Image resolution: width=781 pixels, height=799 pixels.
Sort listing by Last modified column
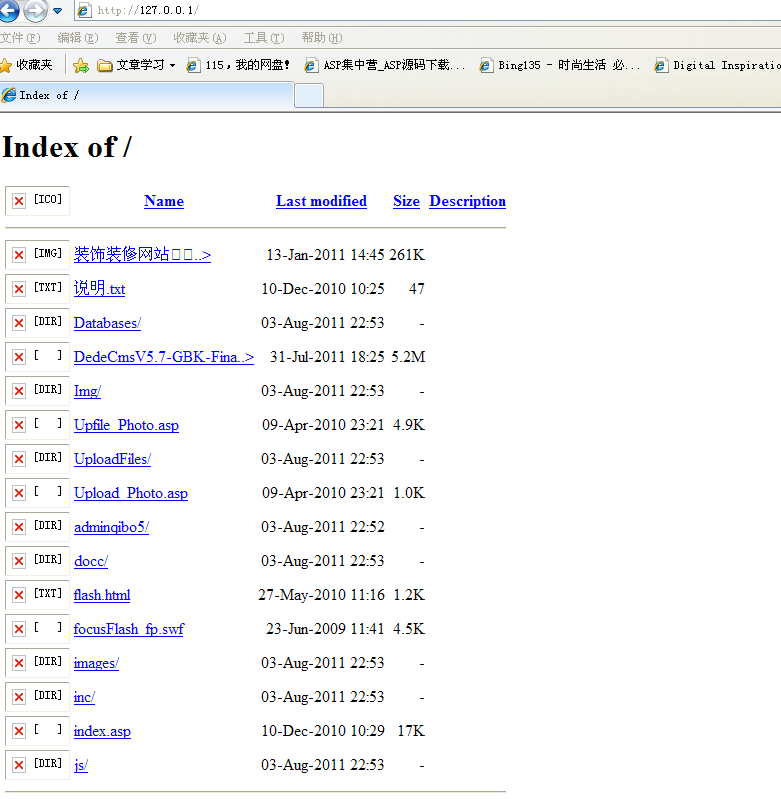(x=321, y=201)
